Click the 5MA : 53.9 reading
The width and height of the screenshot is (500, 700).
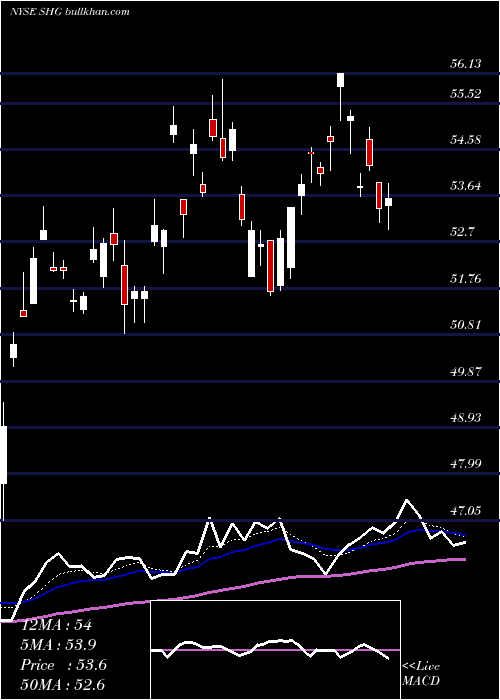(58, 645)
